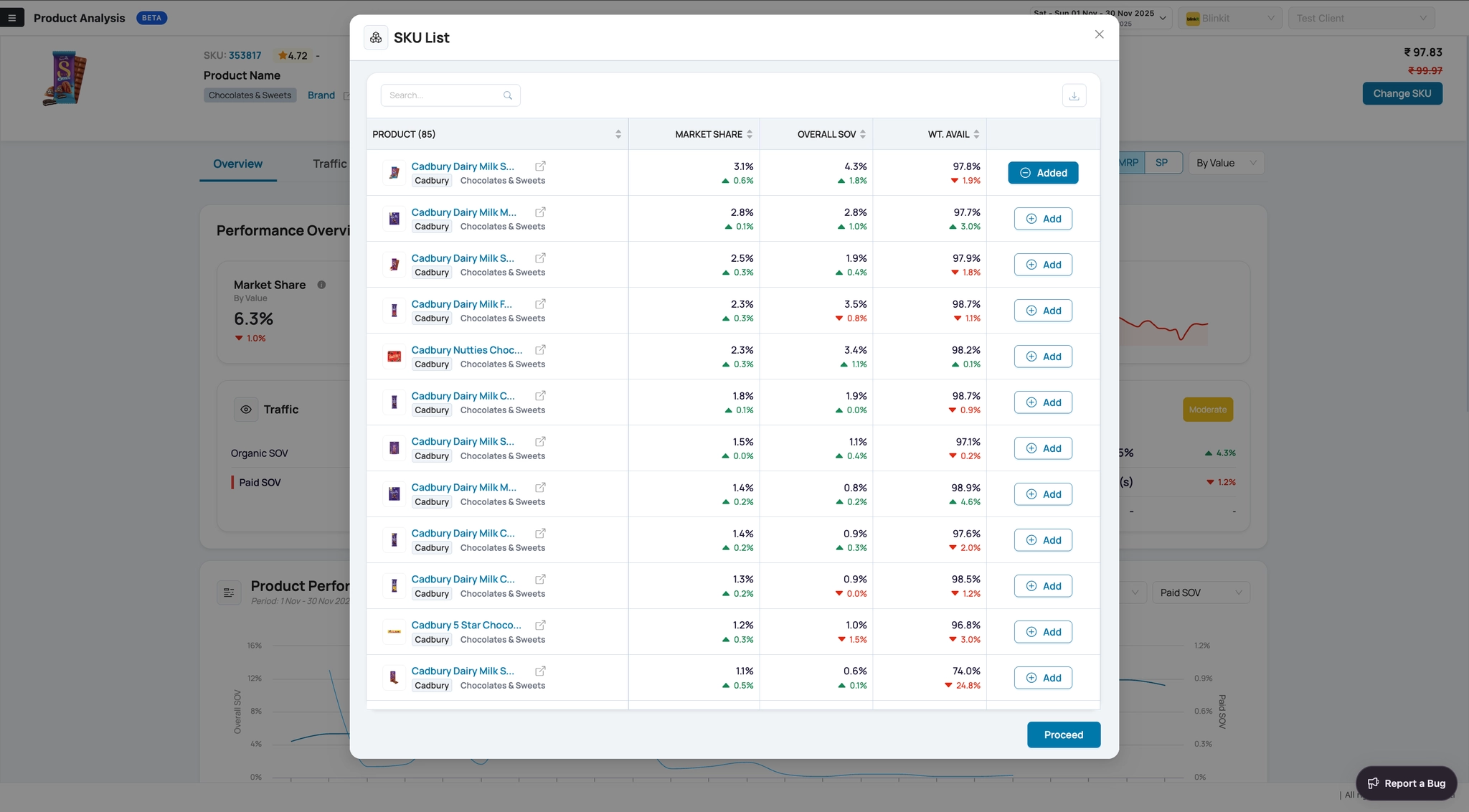Open external link for 97.6% availability product
This screenshot has height=812, width=1469.
click(x=540, y=534)
